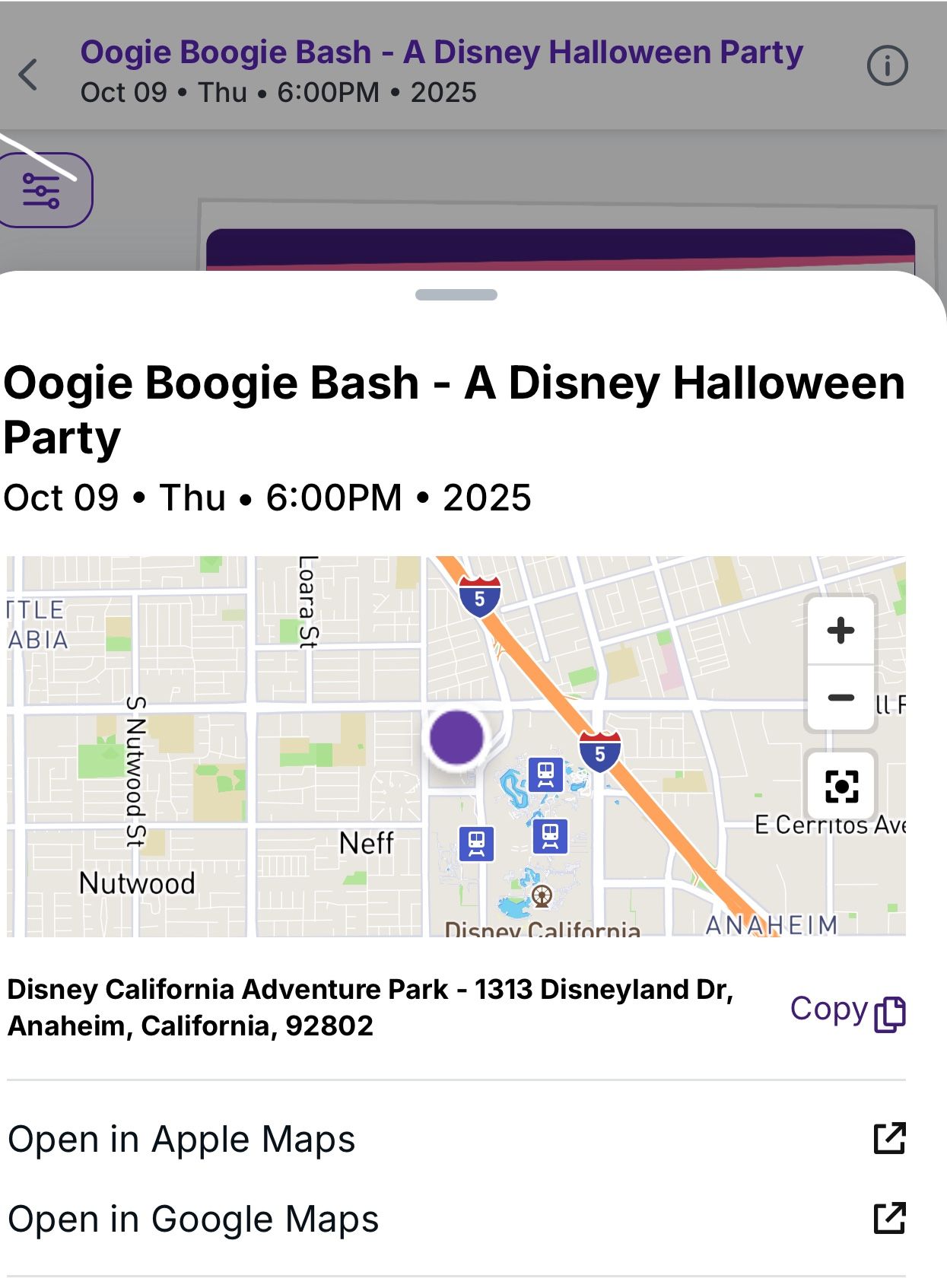Click the copy address clipboard icon
Screen dimensions: 947x1288
(x=890, y=1013)
